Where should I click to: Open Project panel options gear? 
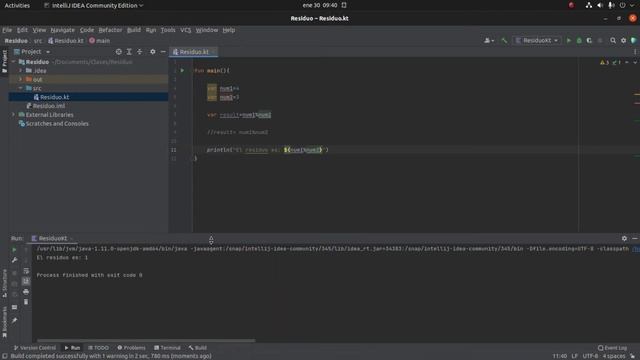click(153, 52)
